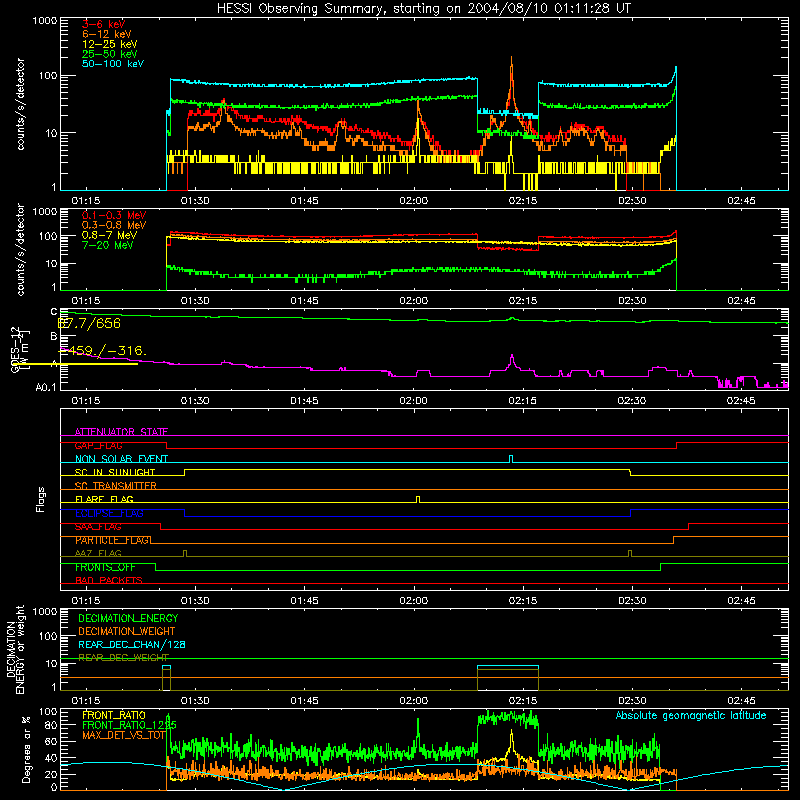Click the yellow FRONT_RATIO legend label
This screenshot has width=800, height=800.
pyautogui.click(x=114, y=715)
